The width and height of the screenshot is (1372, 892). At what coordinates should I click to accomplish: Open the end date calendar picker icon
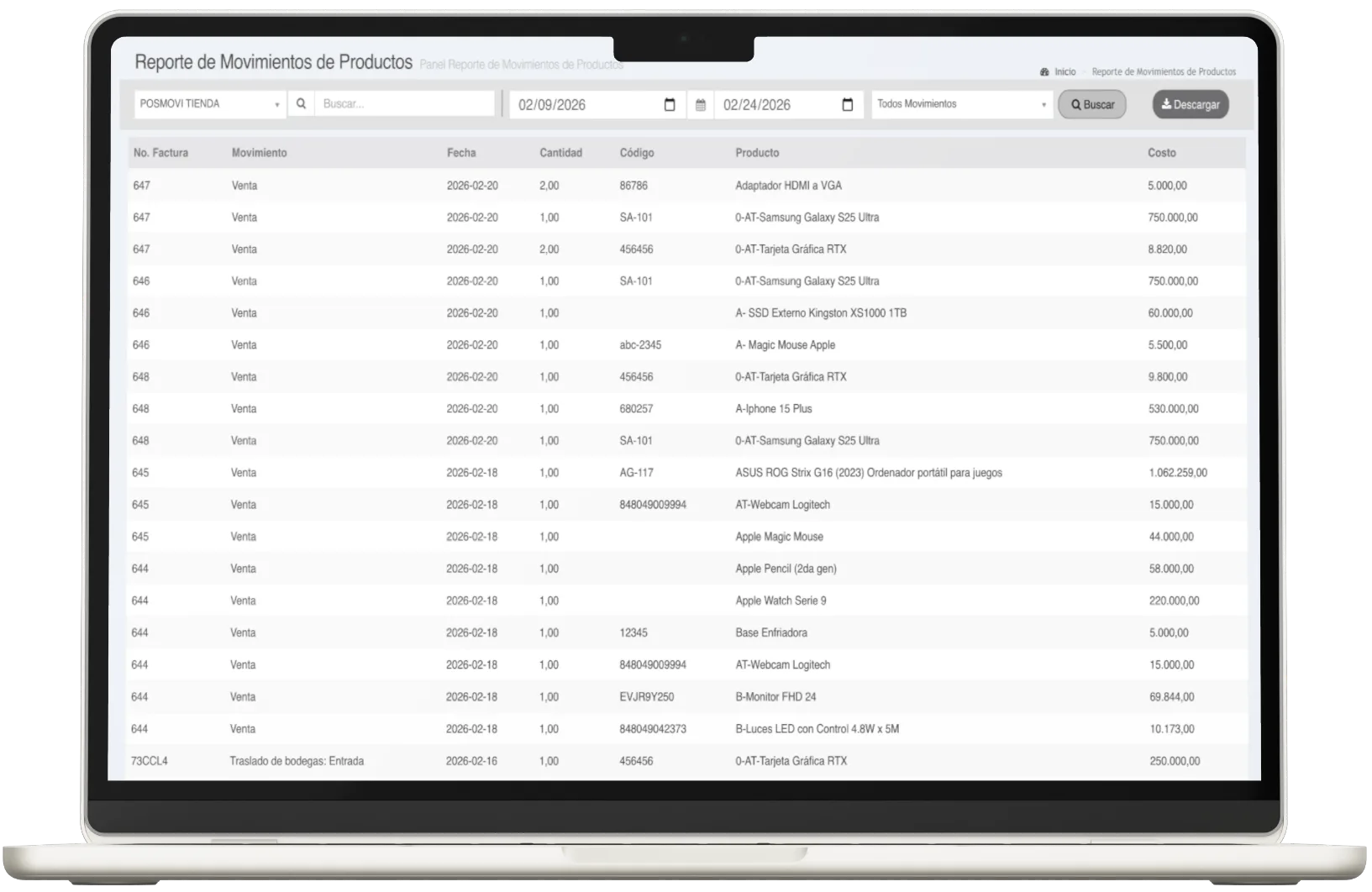tap(847, 105)
